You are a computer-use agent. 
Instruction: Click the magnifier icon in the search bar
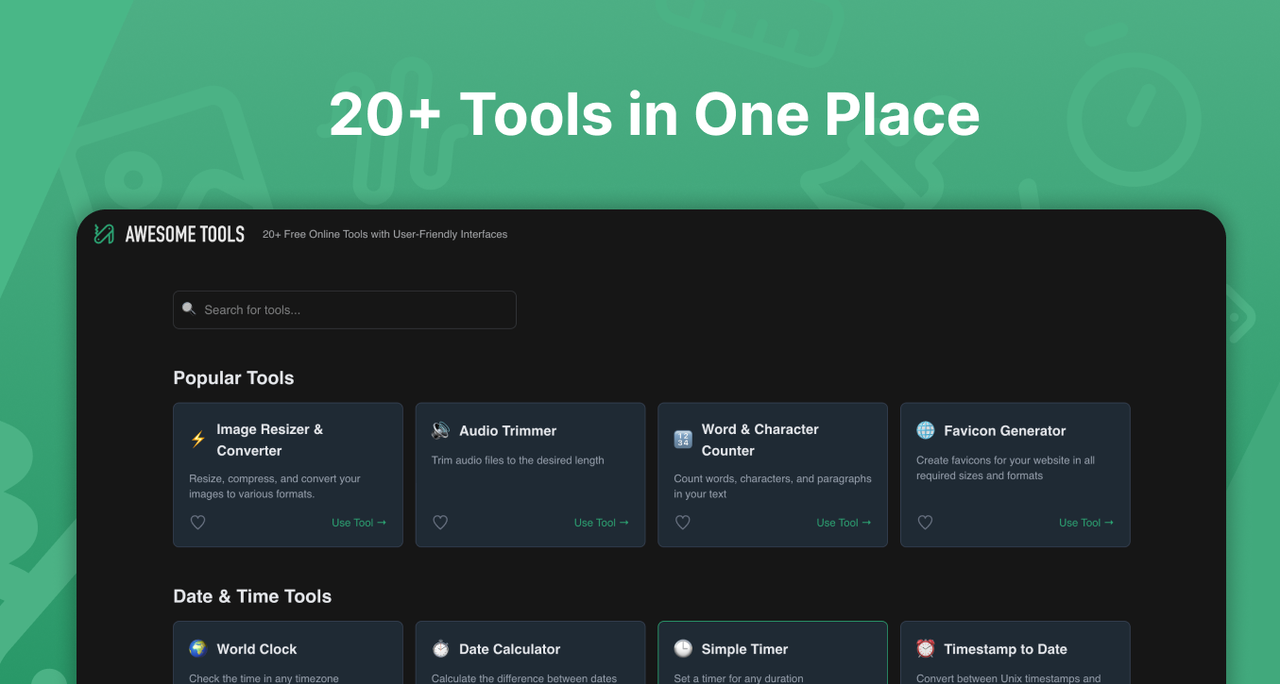(x=190, y=309)
